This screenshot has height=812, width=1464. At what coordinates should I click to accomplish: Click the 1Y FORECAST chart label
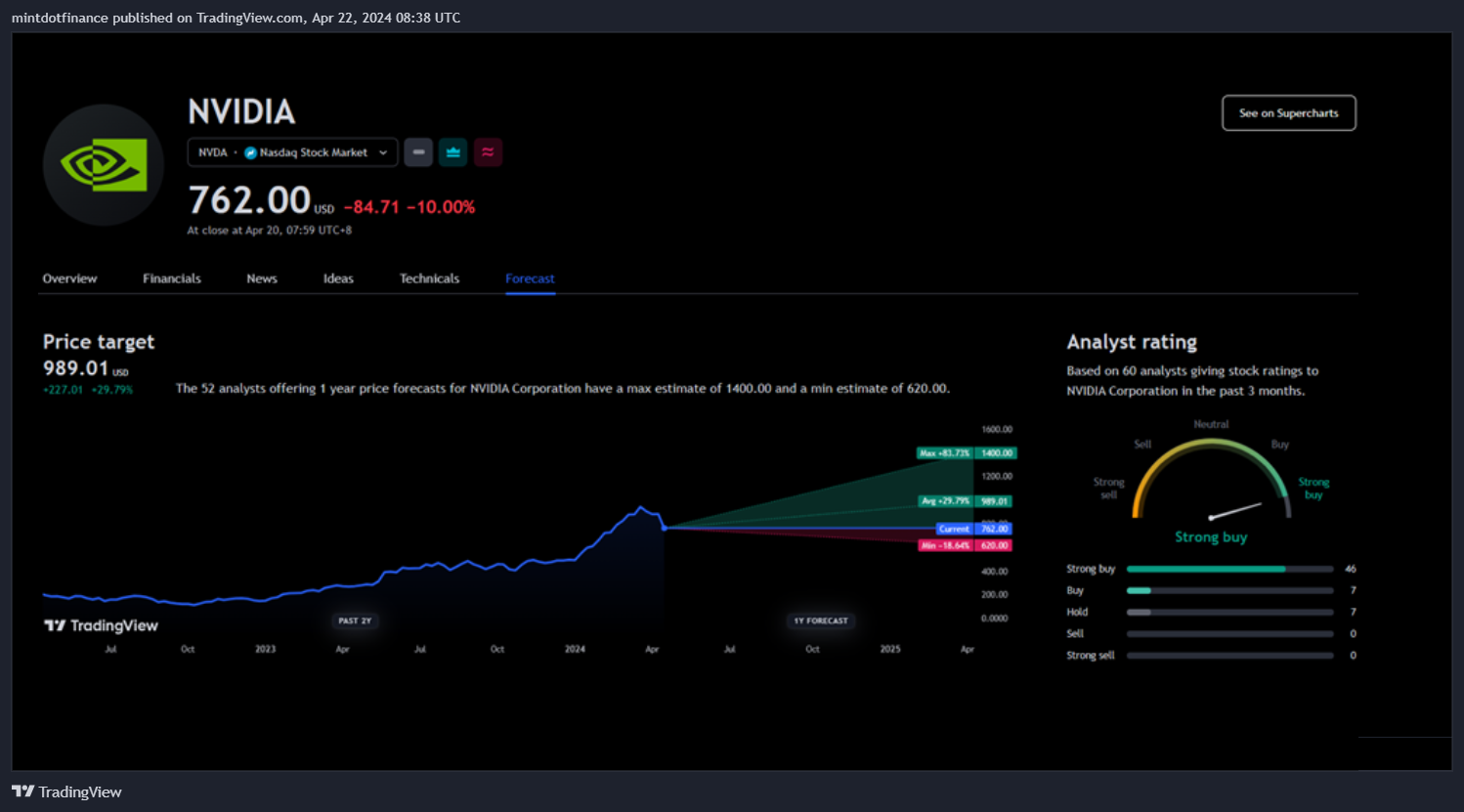[821, 620]
